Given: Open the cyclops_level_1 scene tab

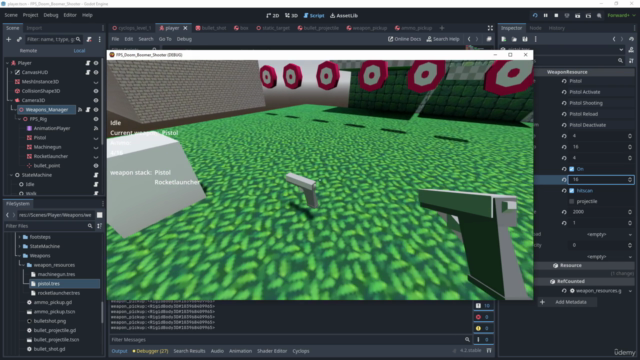Looking at the screenshot, I should coord(132,28).
